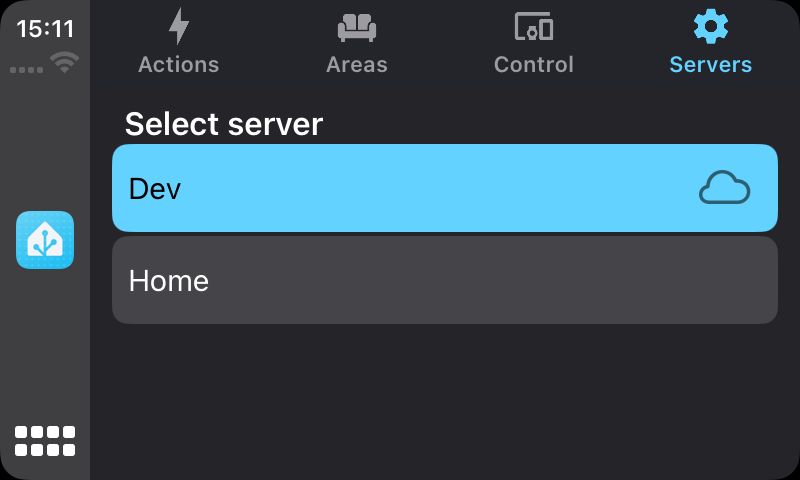Click the cellular signal dots indicator
This screenshot has height=480, width=800.
click(27, 70)
